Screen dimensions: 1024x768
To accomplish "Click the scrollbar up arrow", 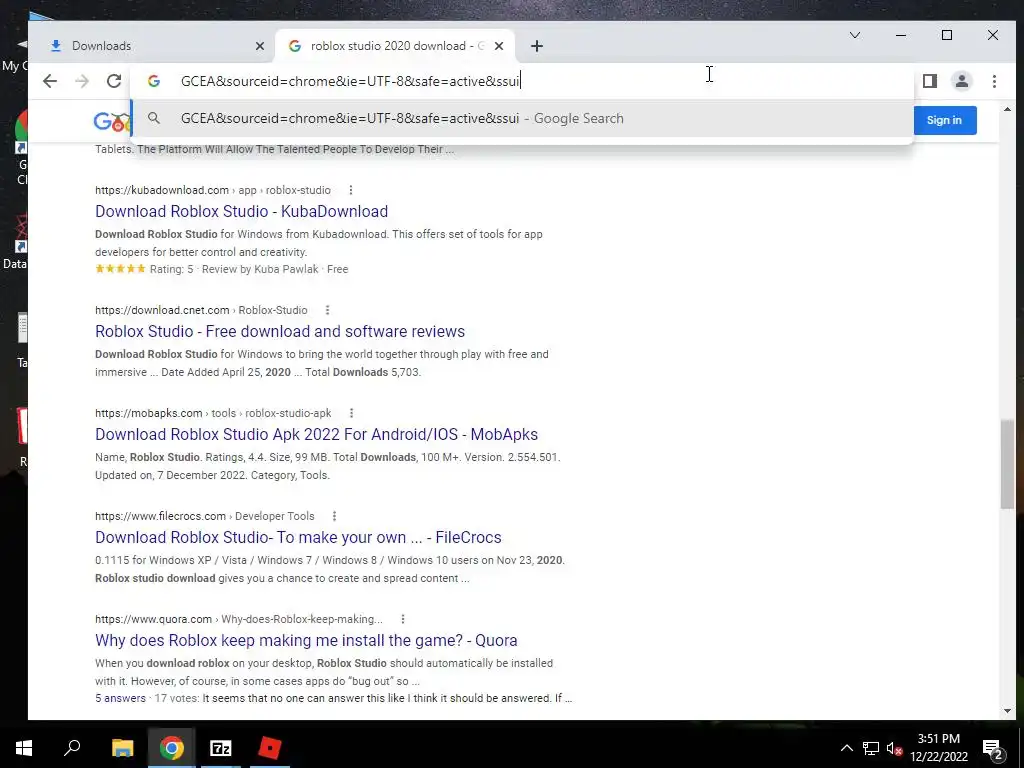I will [x=1007, y=109].
